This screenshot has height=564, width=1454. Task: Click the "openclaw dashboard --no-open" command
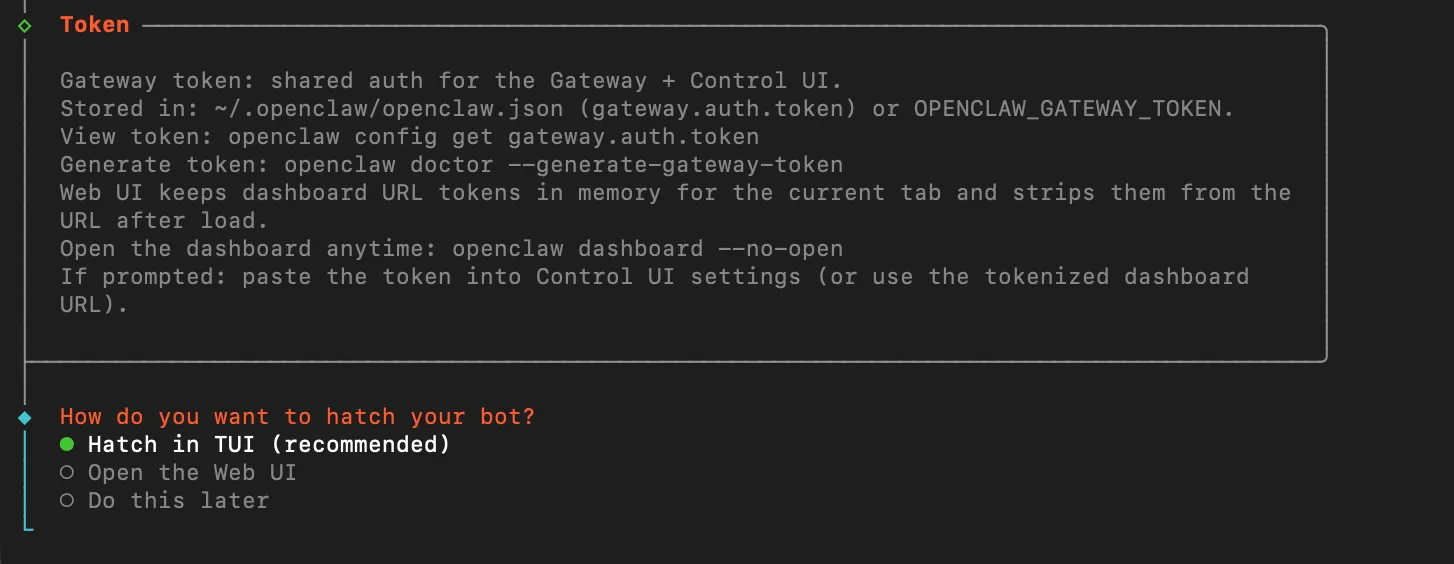point(647,248)
